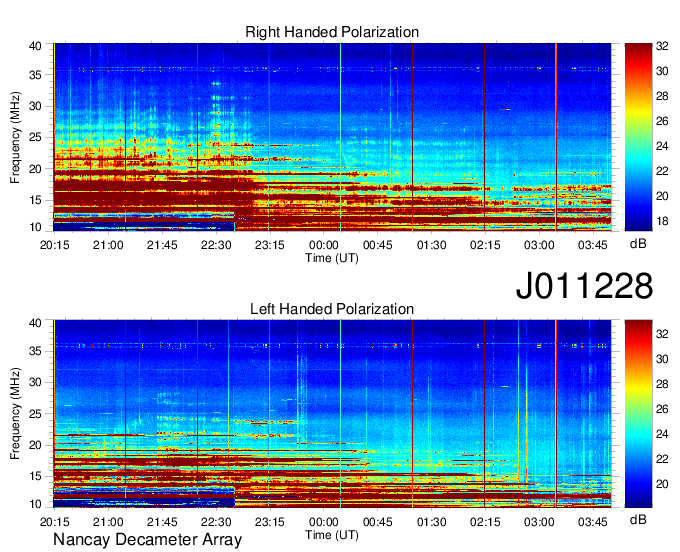Click 22 value on Left Handed colorbar
Viewport: 680px width, 552px height.
pyautogui.click(x=662, y=459)
